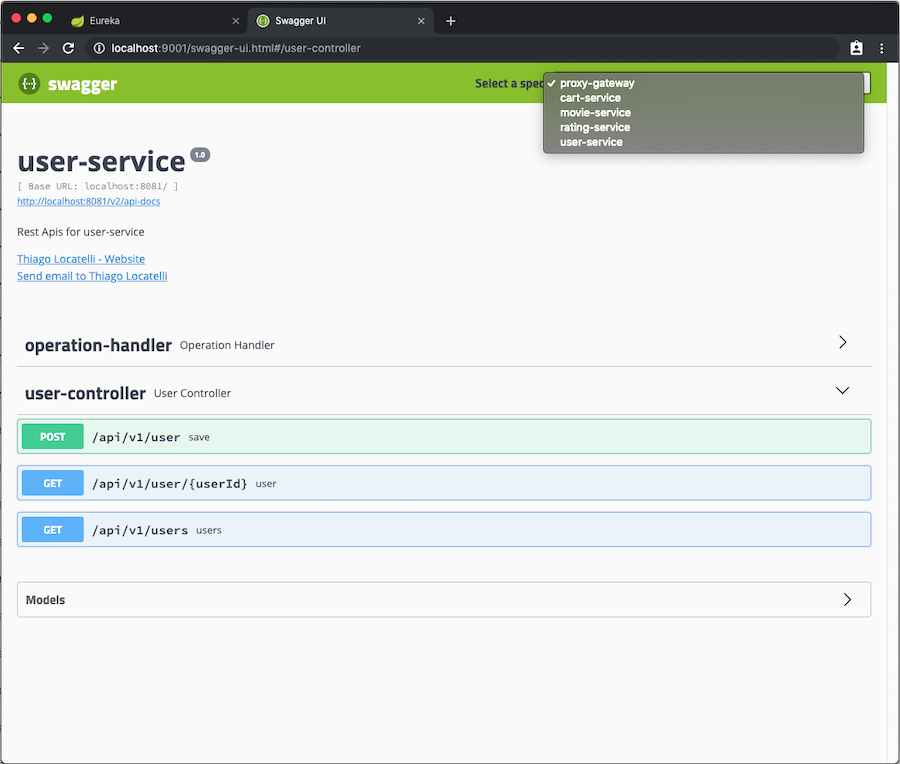
Task: Click the user-service title text
Action: pos(102,161)
